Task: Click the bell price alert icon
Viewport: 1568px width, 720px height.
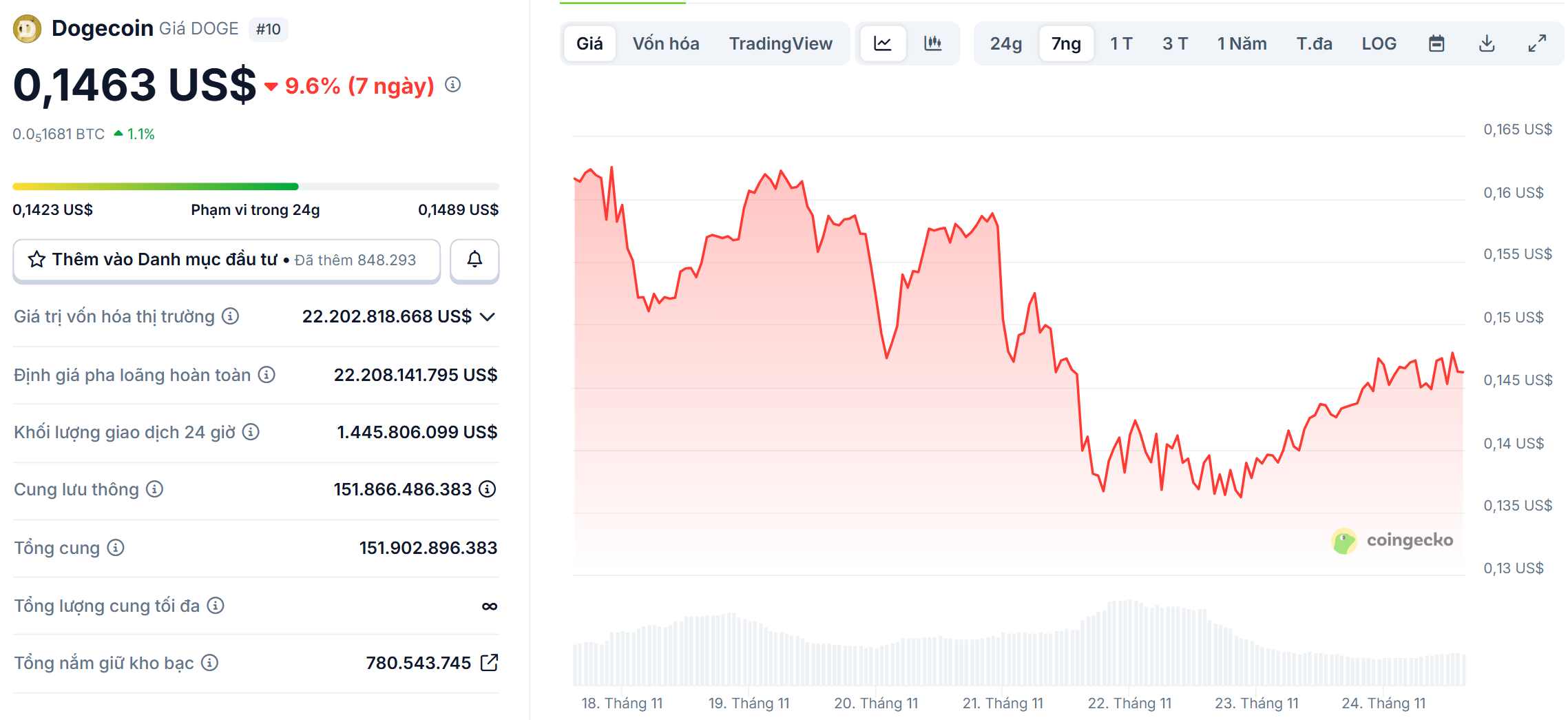Action: [474, 260]
